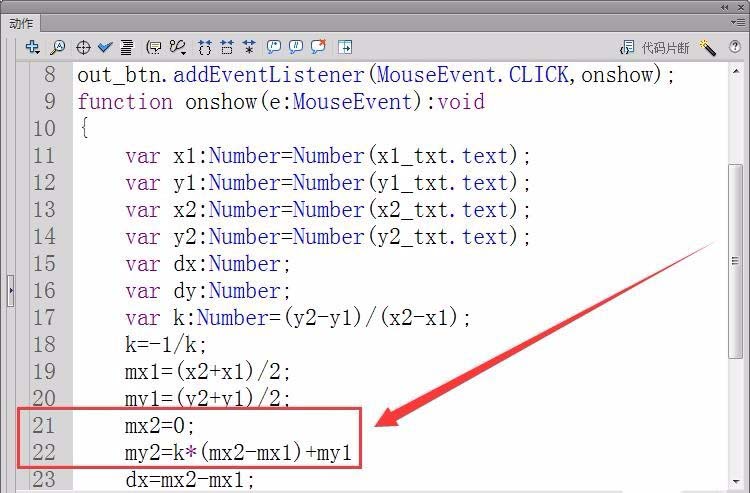
Task: Click the out_btn.addEventListener code line
Action: coord(375,75)
